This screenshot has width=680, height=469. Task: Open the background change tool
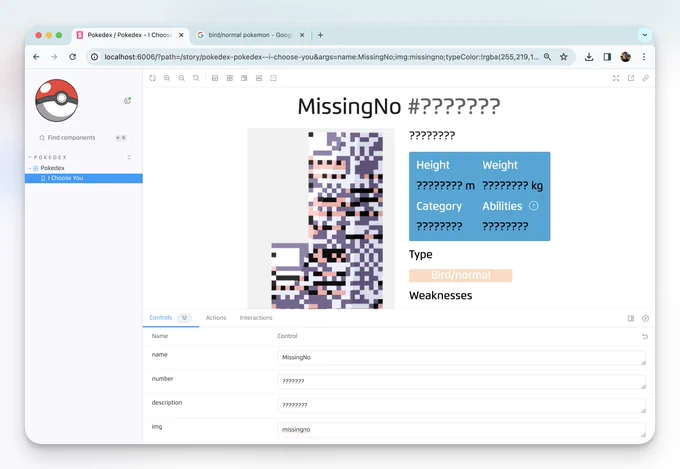point(215,78)
